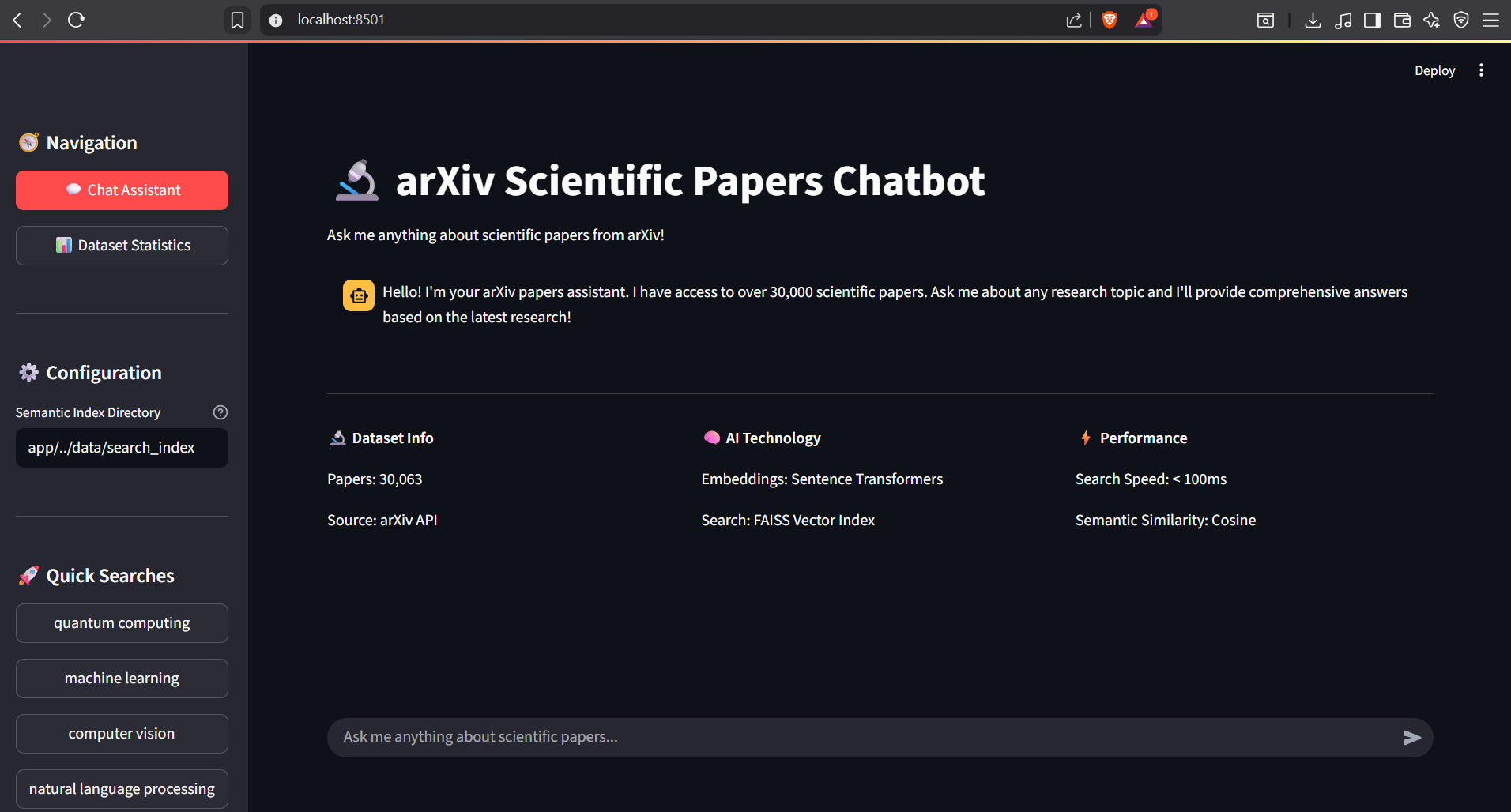Run natural language processing quick search

coord(122,789)
